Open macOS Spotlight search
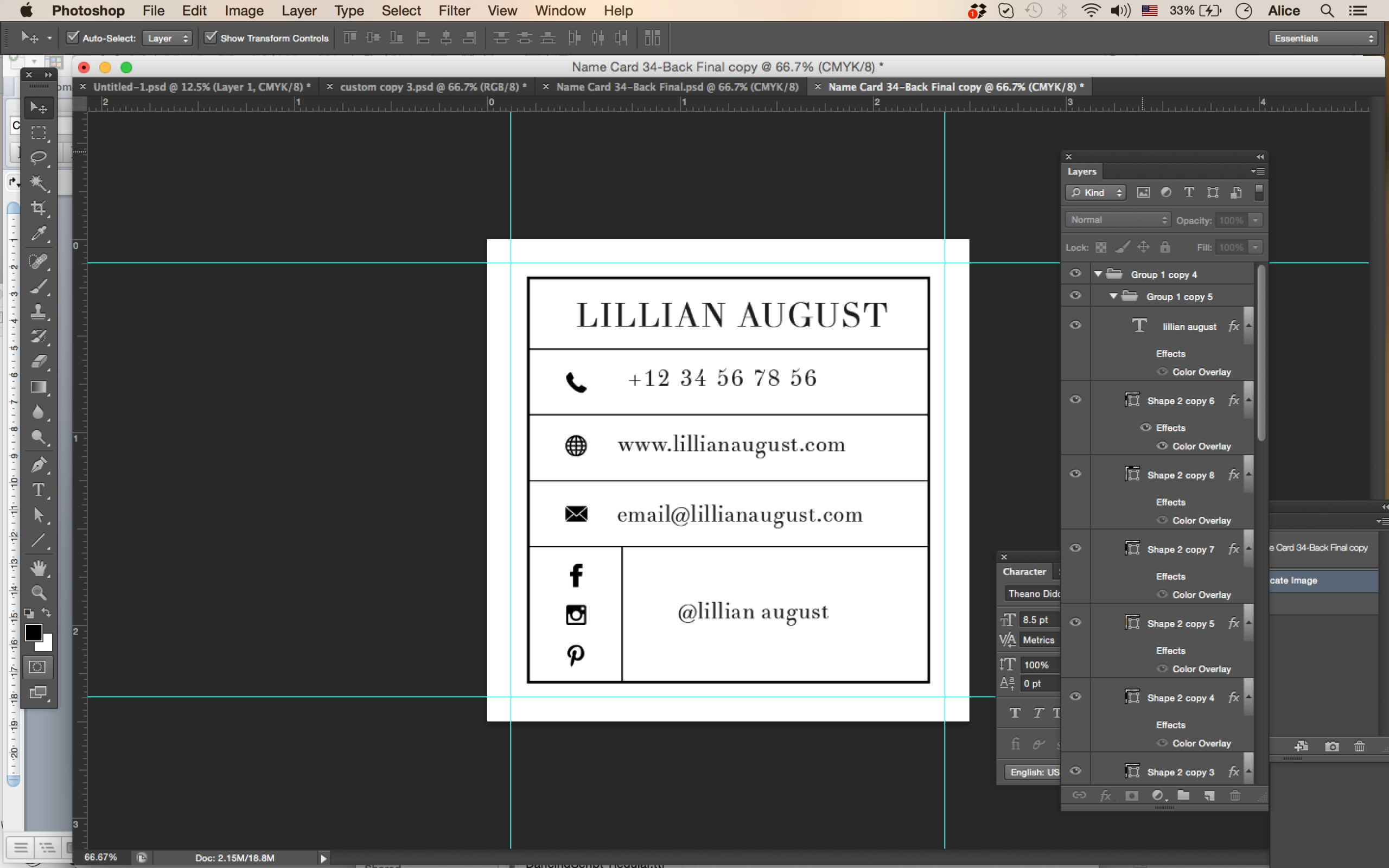Viewport: 1389px width, 868px height. tap(1327, 10)
